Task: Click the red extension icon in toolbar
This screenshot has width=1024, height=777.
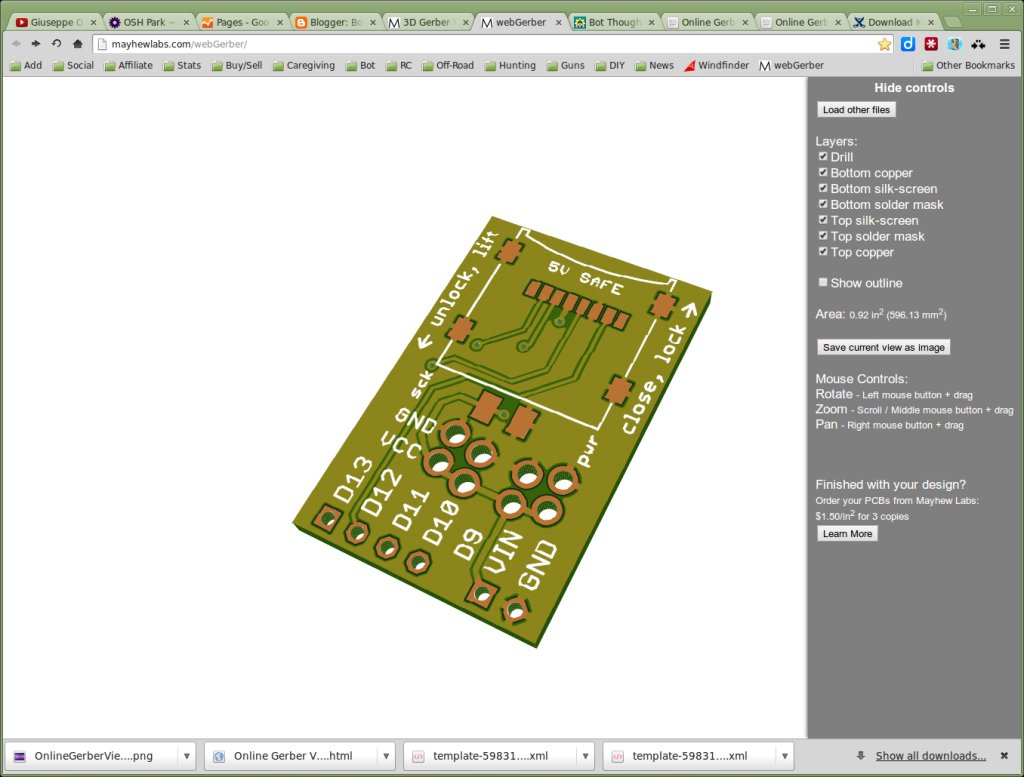Action: (931, 44)
